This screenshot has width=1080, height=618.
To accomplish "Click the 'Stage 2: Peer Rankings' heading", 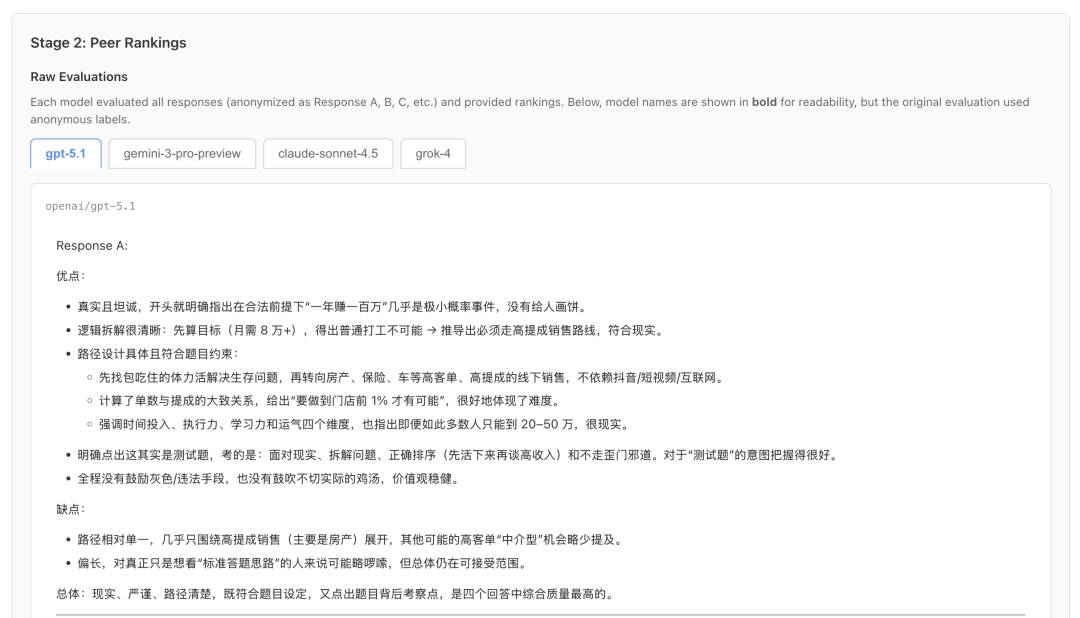I will (108, 43).
